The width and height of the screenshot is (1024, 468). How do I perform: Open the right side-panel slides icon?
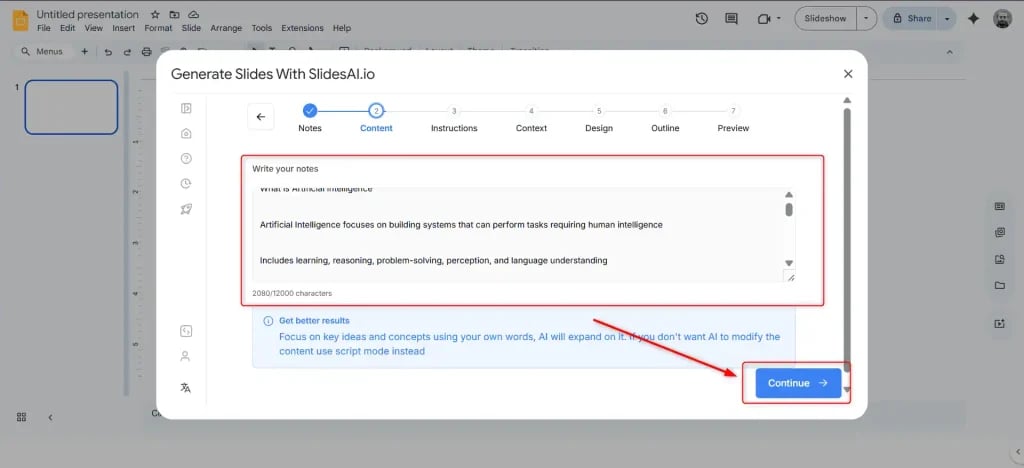click(999, 206)
